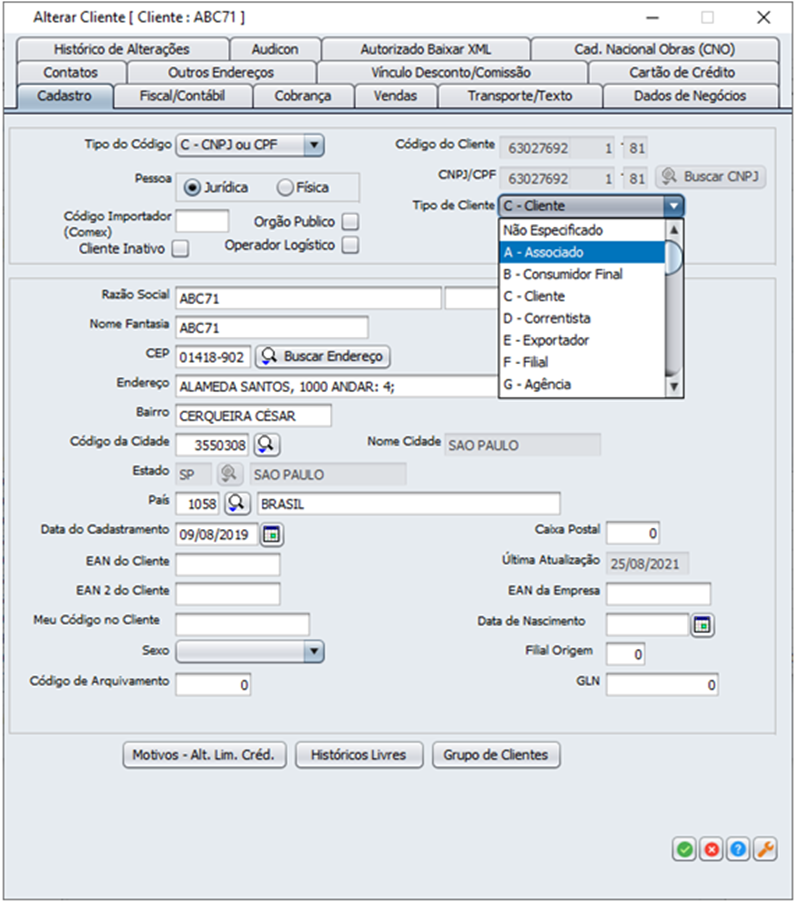
Task: Click the CEP input field
Action: coord(213,357)
